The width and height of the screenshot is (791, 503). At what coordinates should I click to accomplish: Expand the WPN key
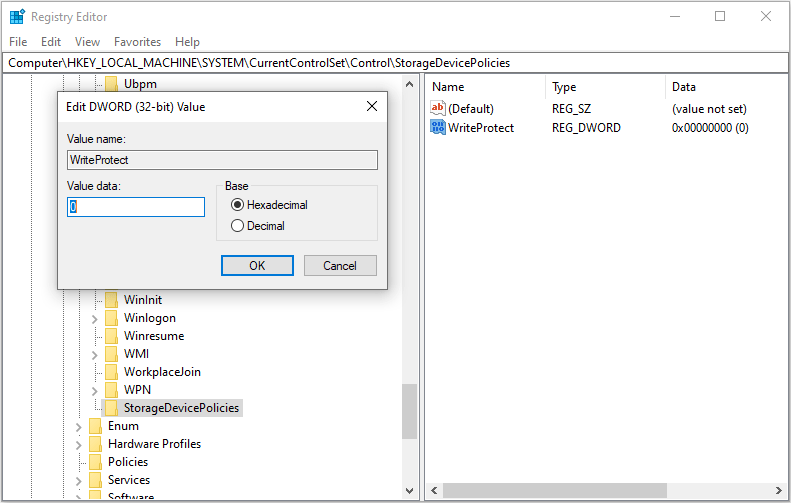tap(94, 390)
